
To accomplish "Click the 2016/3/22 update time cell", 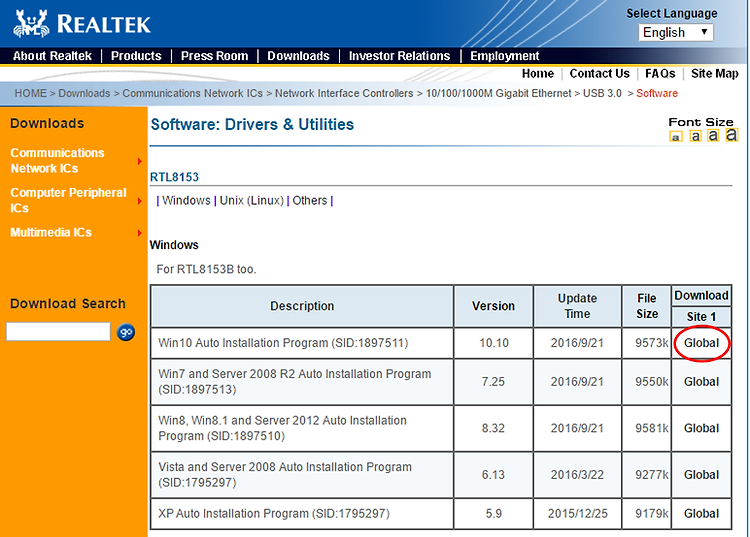I will pyautogui.click(x=577, y=474).
